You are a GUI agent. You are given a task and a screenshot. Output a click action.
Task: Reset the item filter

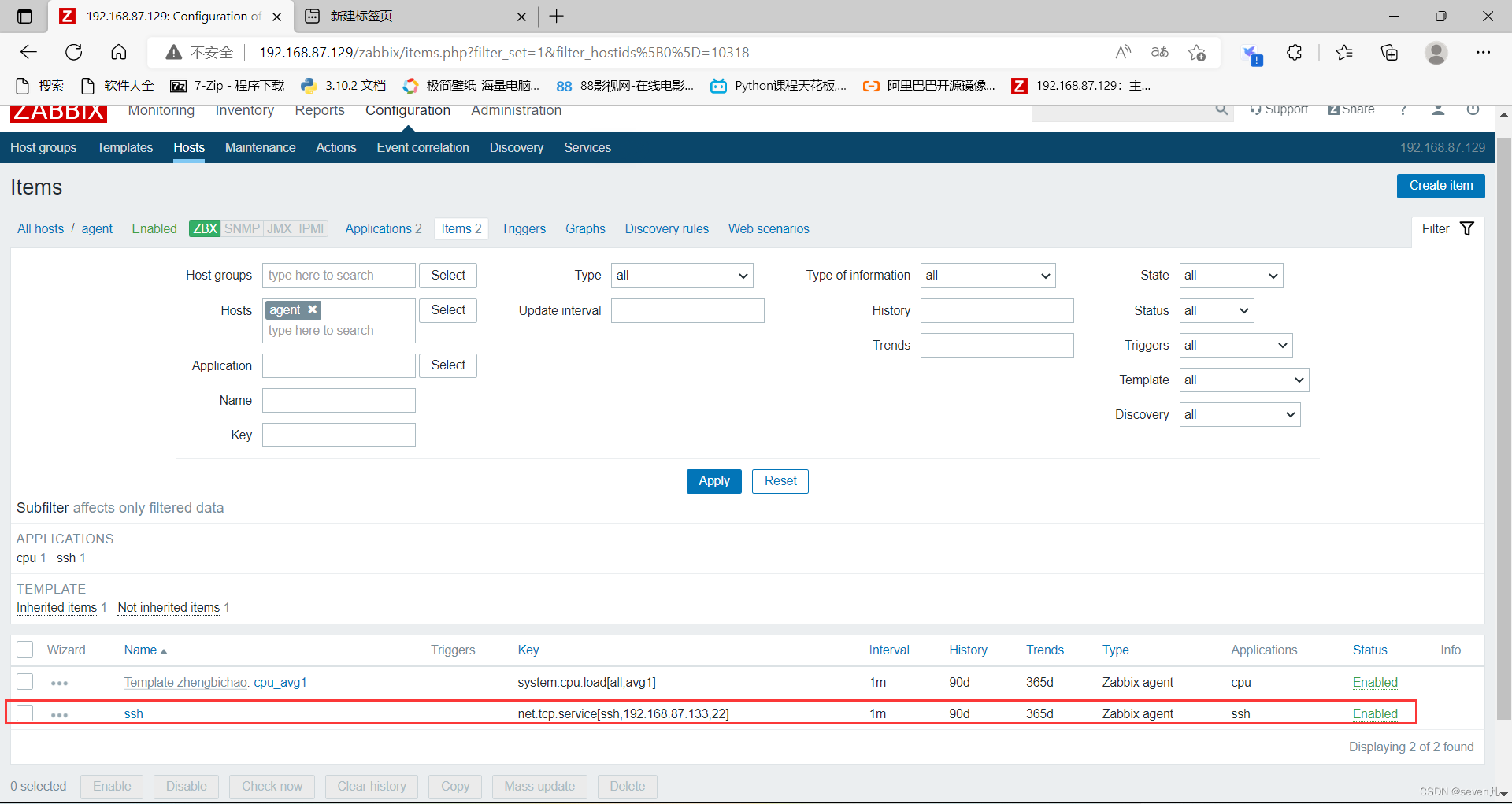(780, 481)
